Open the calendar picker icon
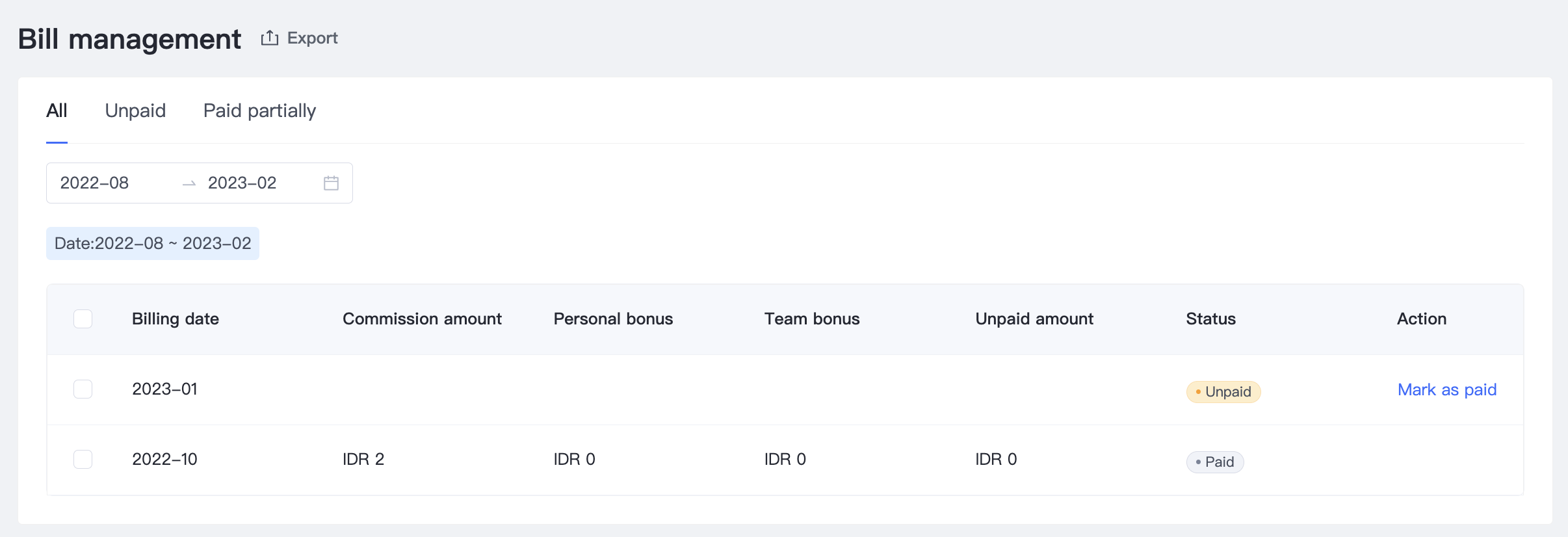The width and height of the screenshot is (1568, 537). click(x=331, y=183)
